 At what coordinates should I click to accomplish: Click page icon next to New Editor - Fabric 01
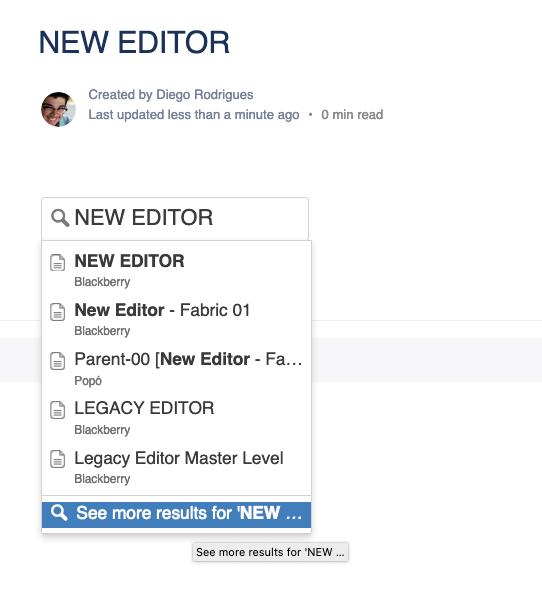(57, 312)
